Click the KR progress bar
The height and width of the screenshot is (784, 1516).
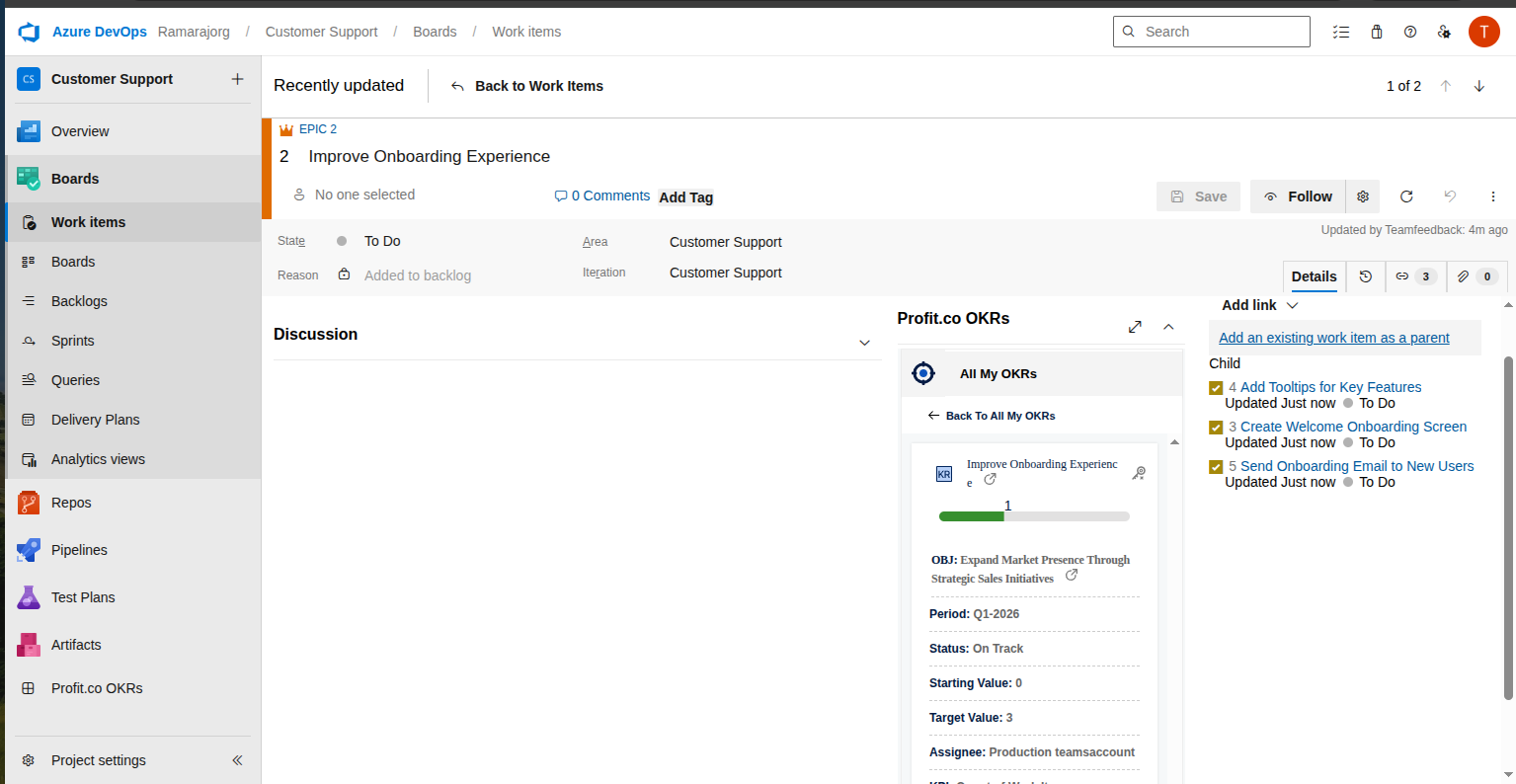click(x=1034, y=516)
